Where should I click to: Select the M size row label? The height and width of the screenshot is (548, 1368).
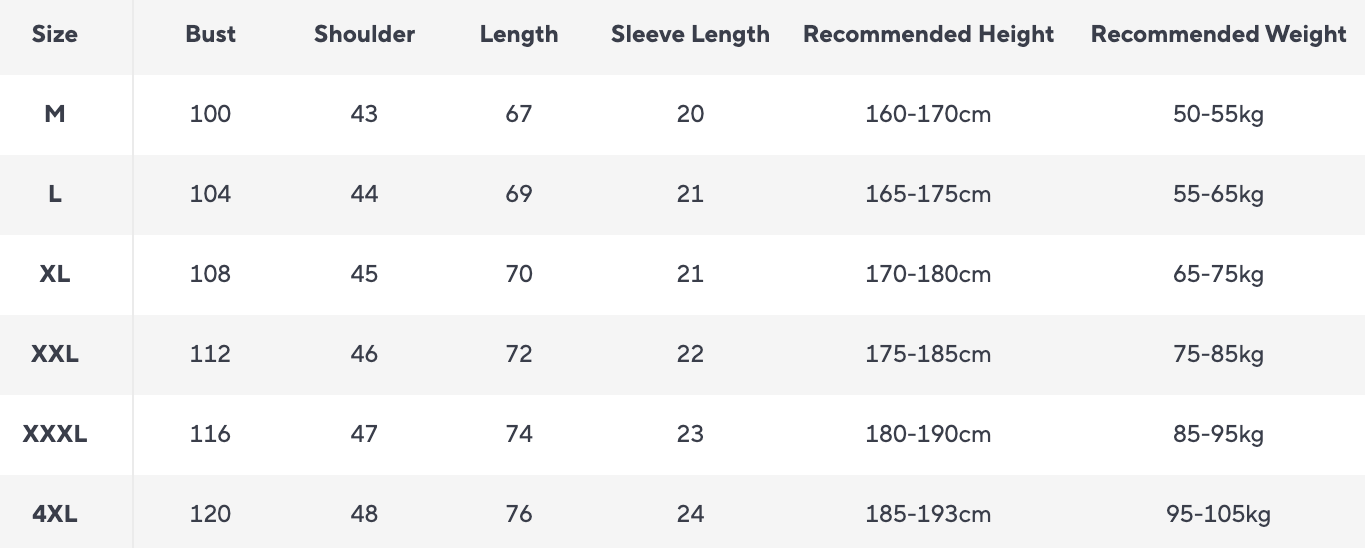coord(55,114)
